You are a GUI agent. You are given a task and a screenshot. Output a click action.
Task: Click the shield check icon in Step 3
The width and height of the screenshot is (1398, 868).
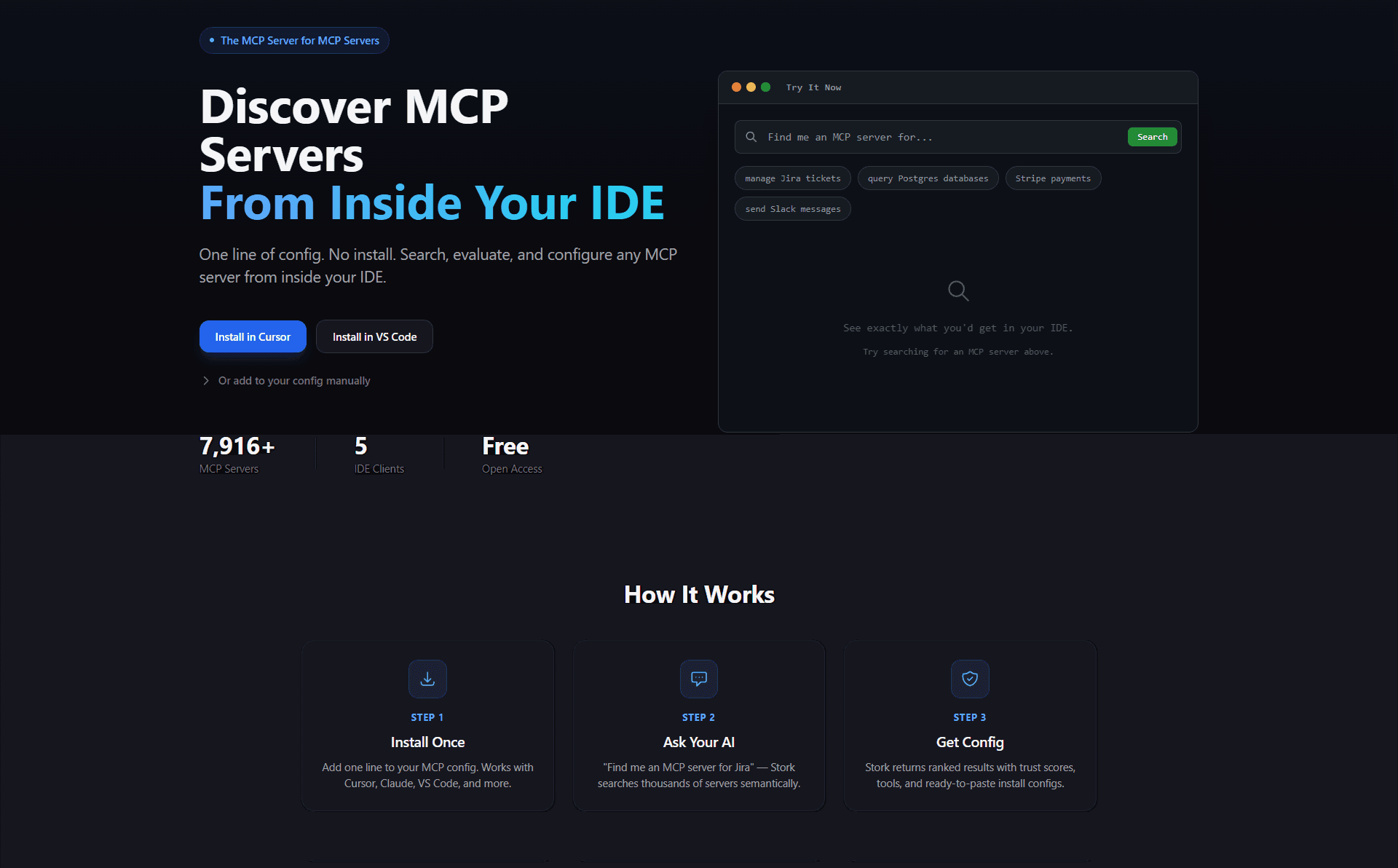(x=970, y=679)
